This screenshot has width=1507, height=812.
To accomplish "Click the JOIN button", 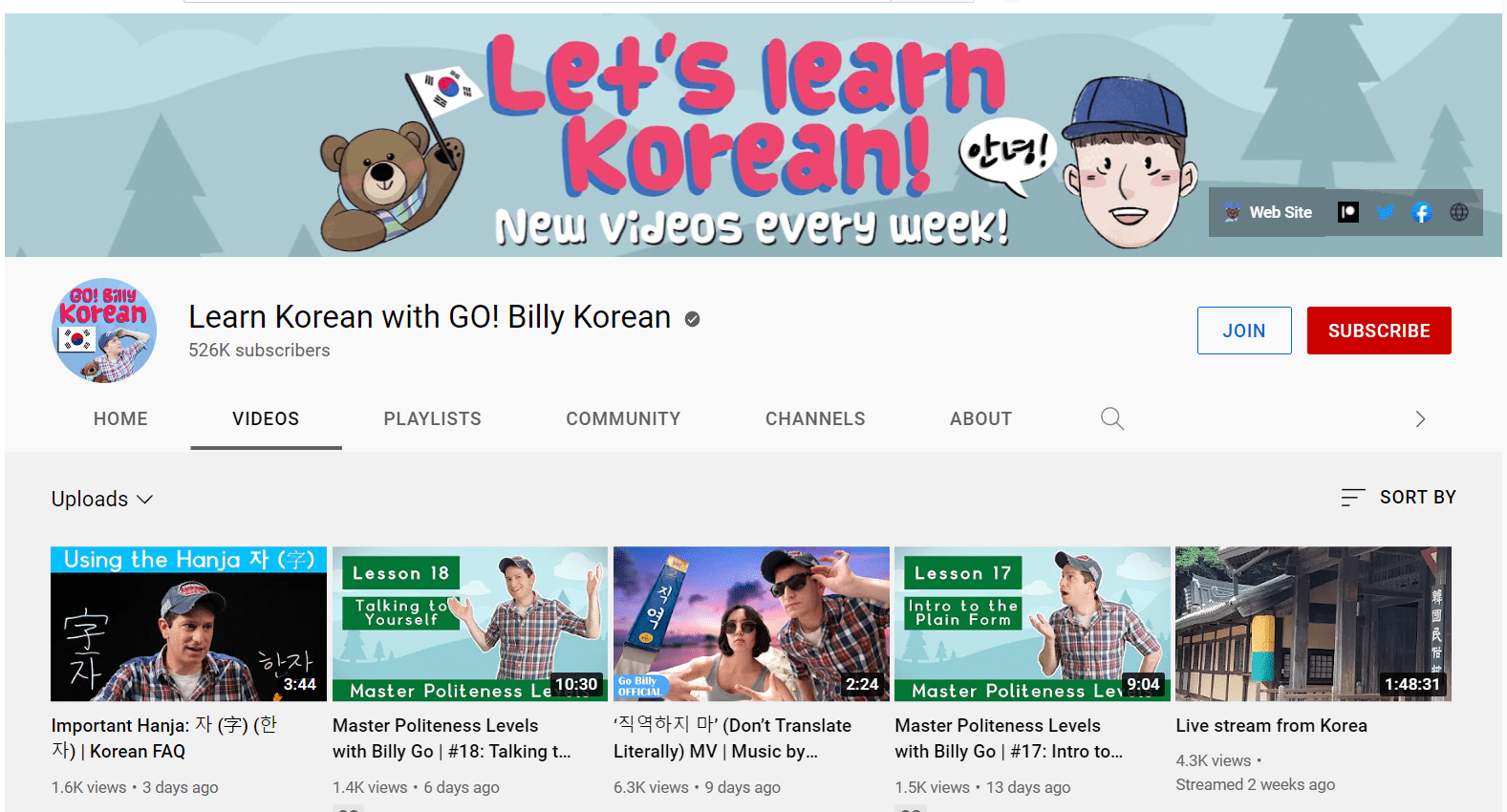I will (1244, 331).
